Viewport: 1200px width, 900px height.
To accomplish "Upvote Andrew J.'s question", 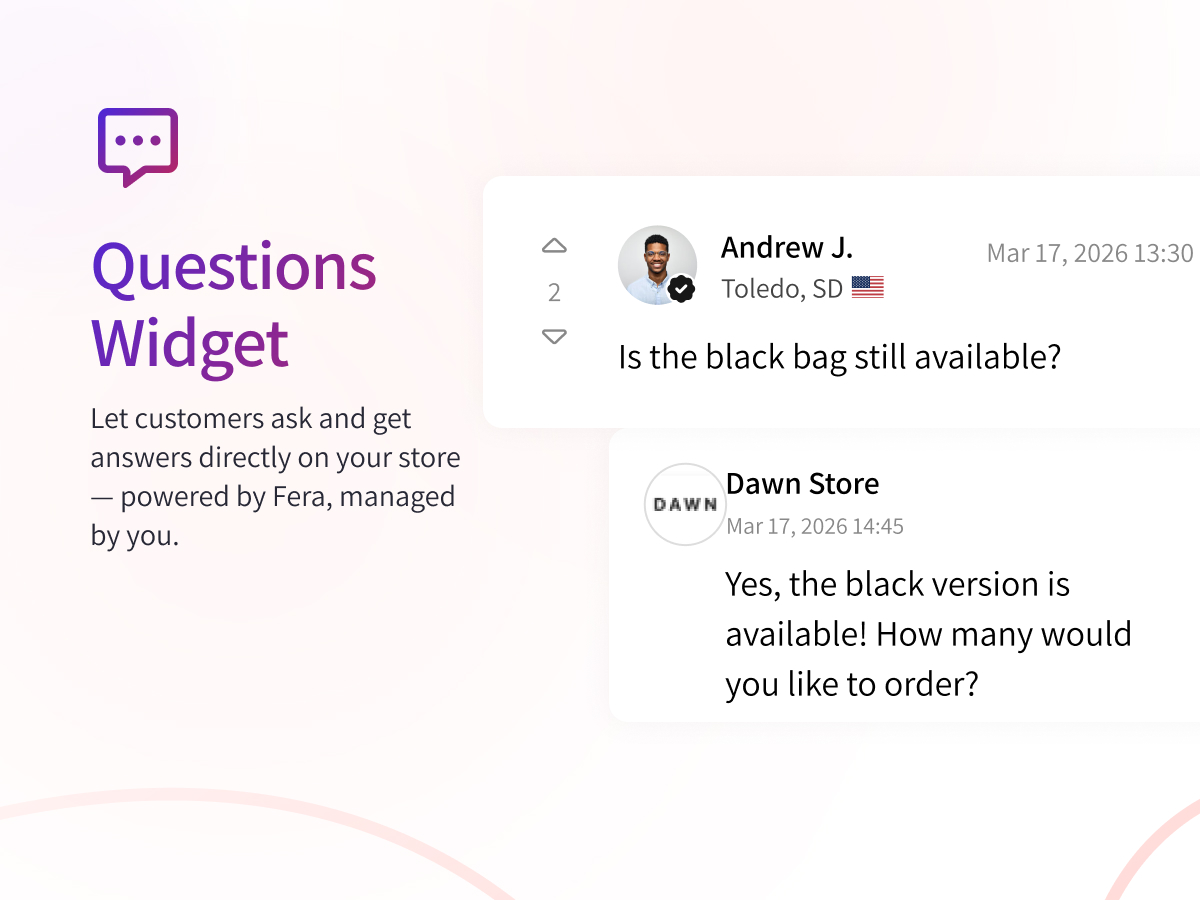I will [554, 246].
